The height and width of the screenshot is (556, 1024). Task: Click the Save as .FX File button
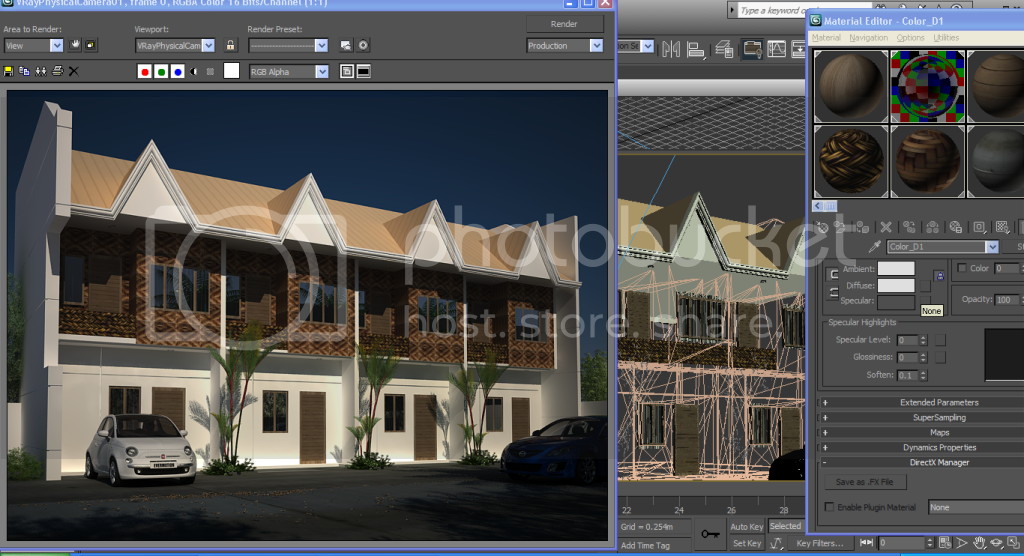[865, 482]
